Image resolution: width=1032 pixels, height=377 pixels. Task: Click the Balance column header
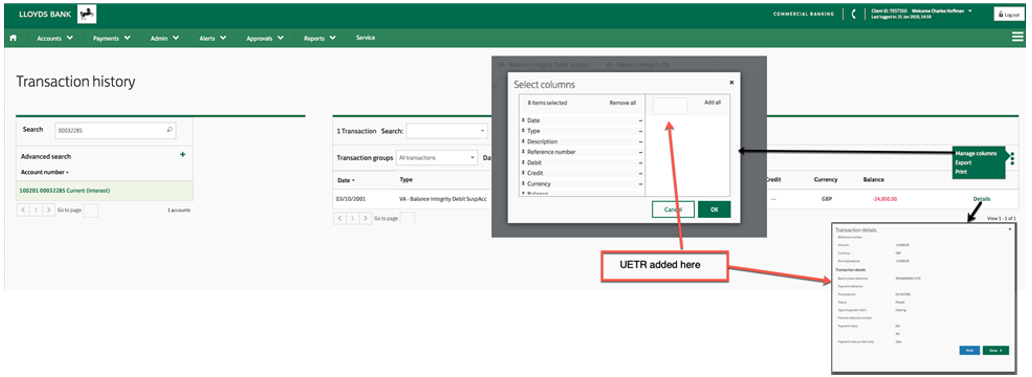[873, 180]
